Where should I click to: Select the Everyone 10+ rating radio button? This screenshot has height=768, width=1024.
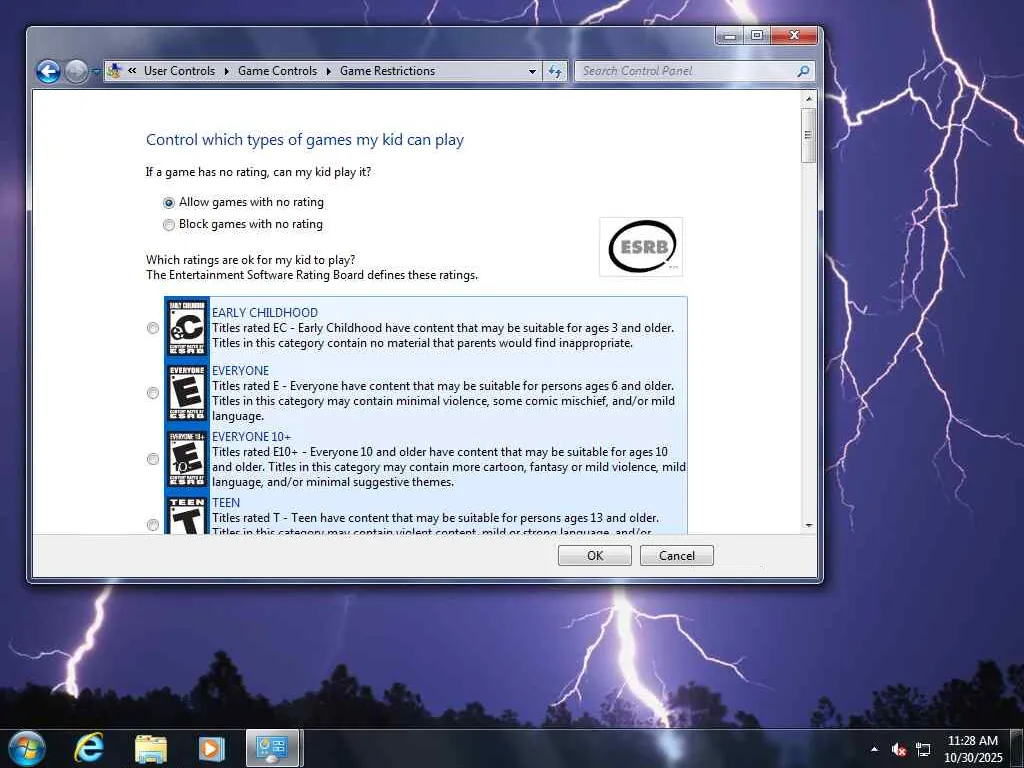coord(153,458)
